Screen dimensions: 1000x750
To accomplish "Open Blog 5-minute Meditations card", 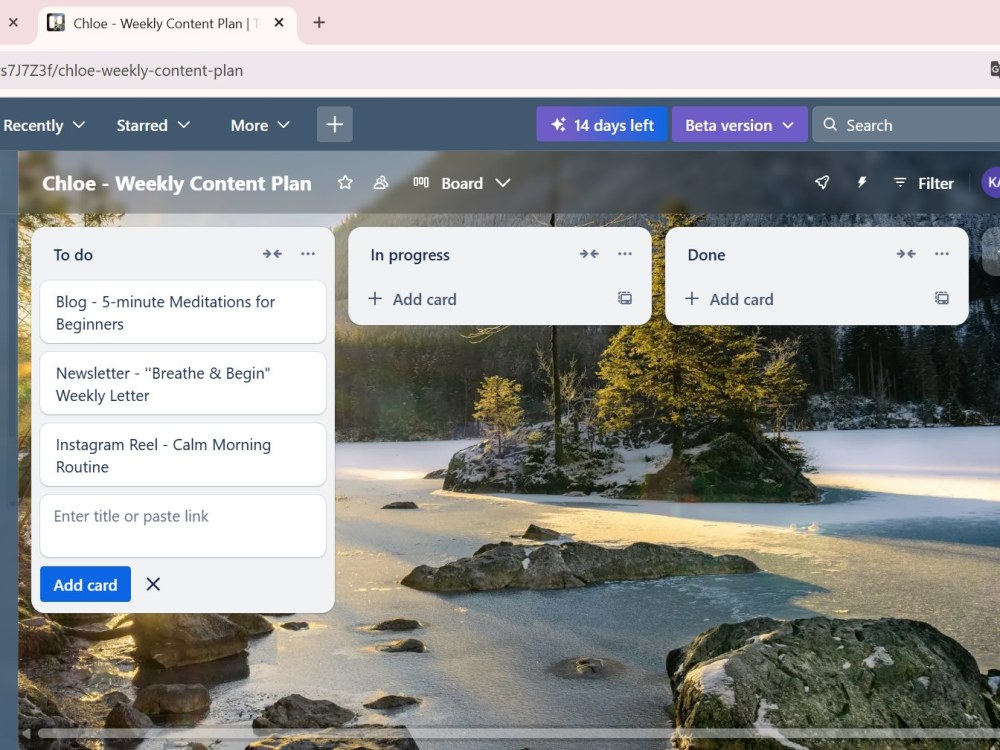I will pyautogui.click(x=183, y=312).
